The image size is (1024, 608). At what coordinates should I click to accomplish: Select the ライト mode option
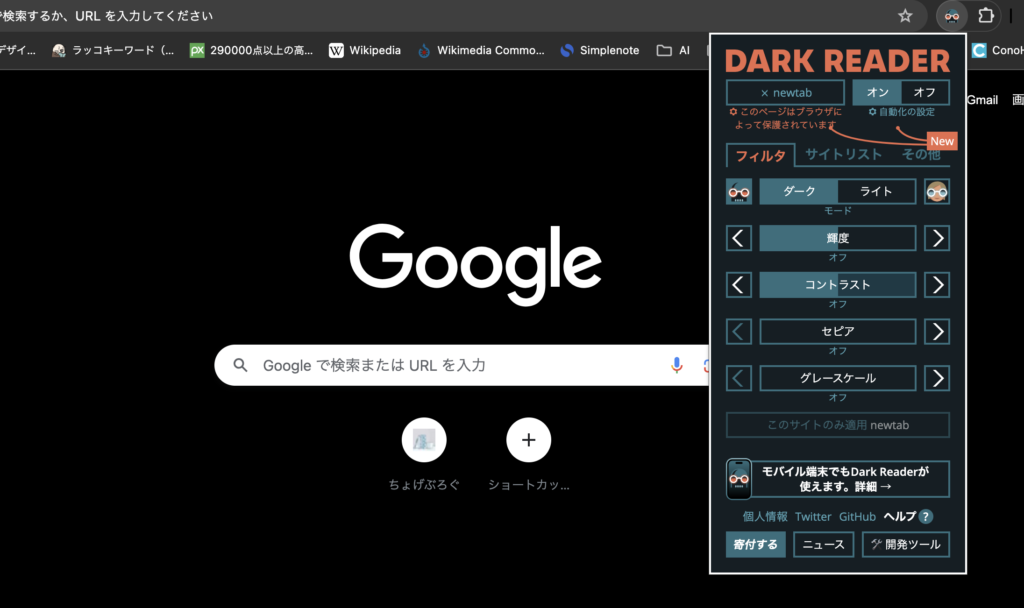click(x=876, y=191)
